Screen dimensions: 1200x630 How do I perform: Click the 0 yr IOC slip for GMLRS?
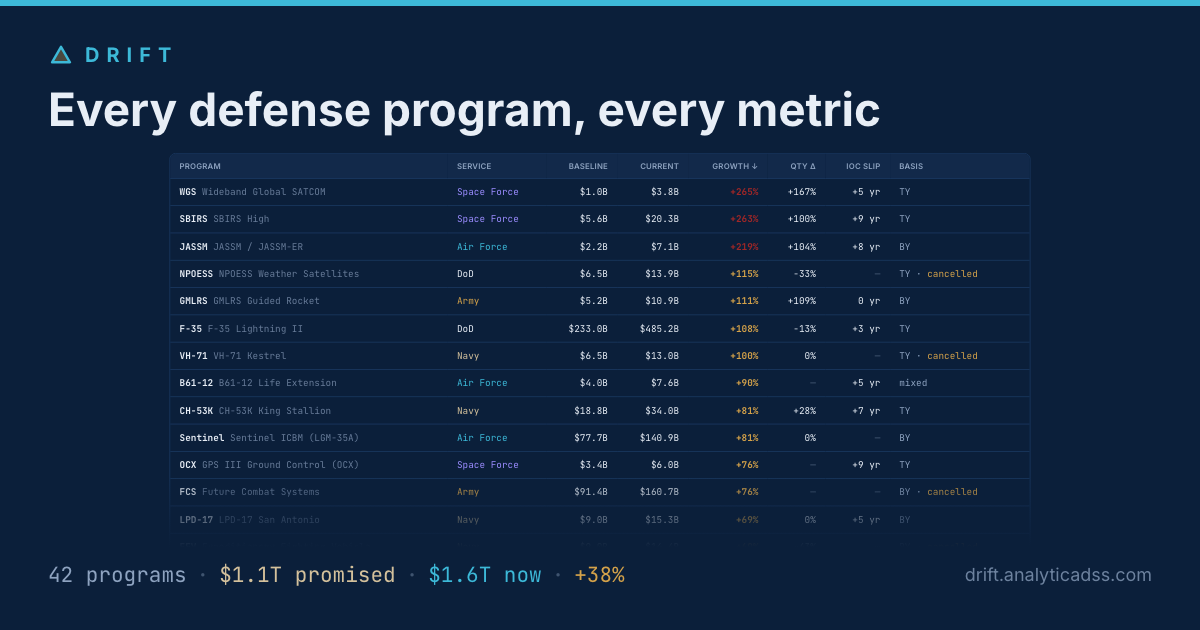click(x=869, y=301)
